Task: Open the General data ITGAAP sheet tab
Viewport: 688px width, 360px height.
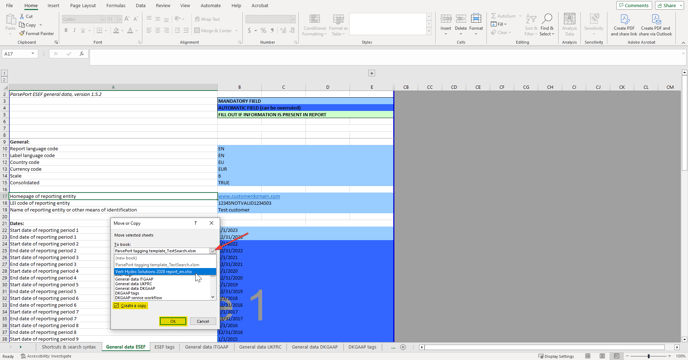Action: coord(206,347)
